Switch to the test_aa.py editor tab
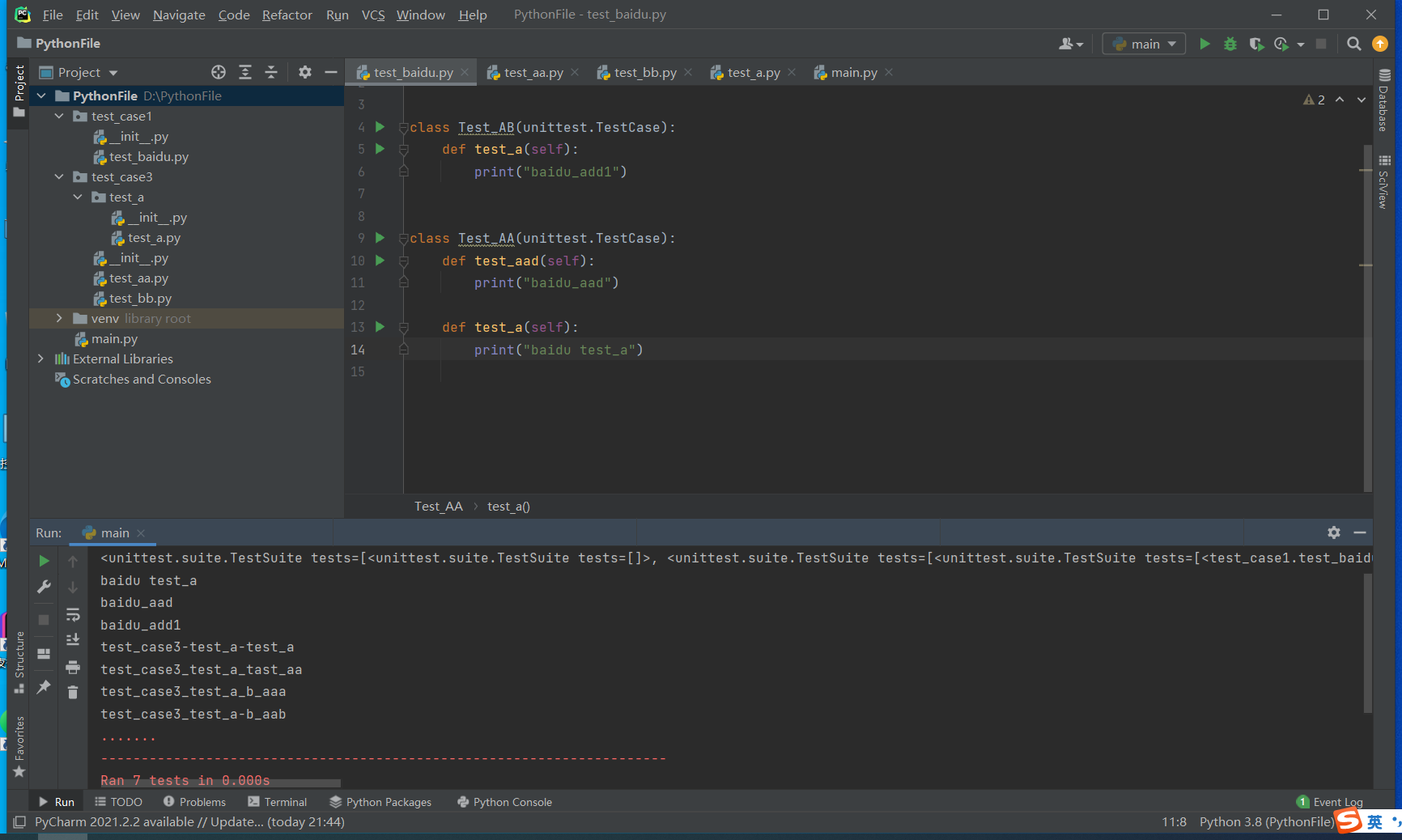1402x840 pixels. click(x=533, y=73)
